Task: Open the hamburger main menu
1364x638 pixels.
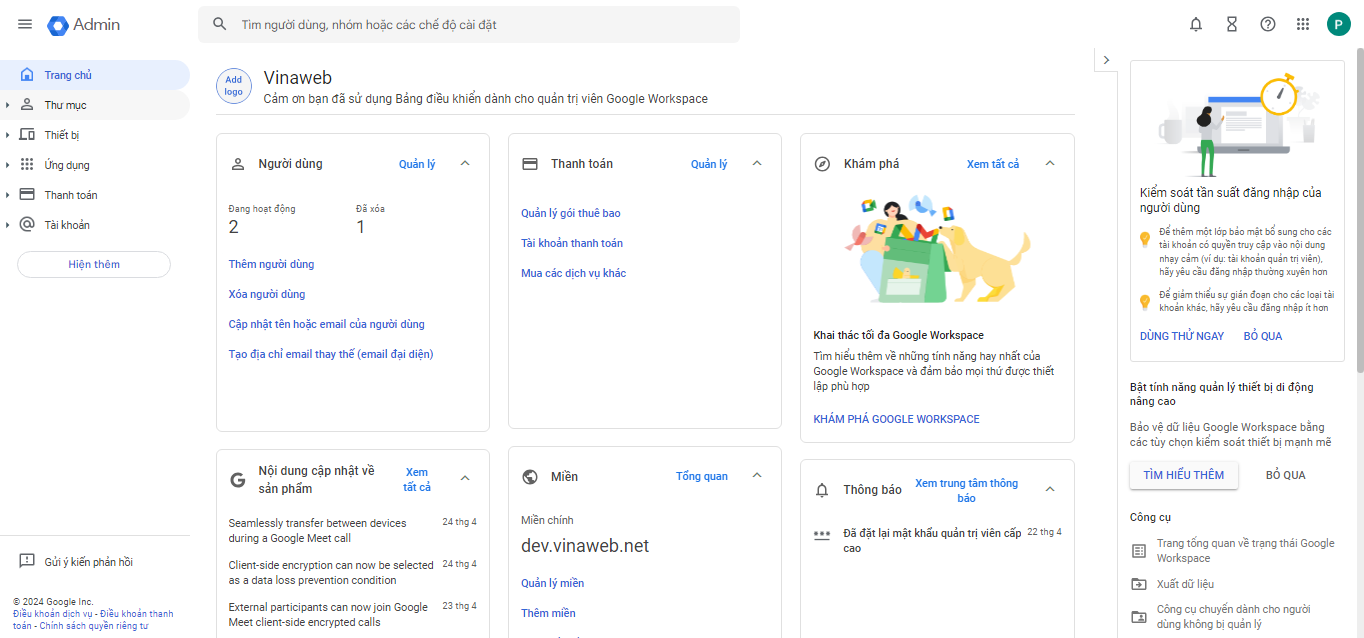Action: (x=25, y=24)
